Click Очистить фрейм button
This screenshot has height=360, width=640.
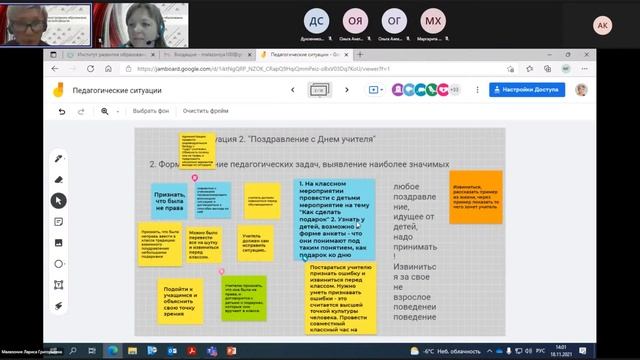[x=205, y=111]
